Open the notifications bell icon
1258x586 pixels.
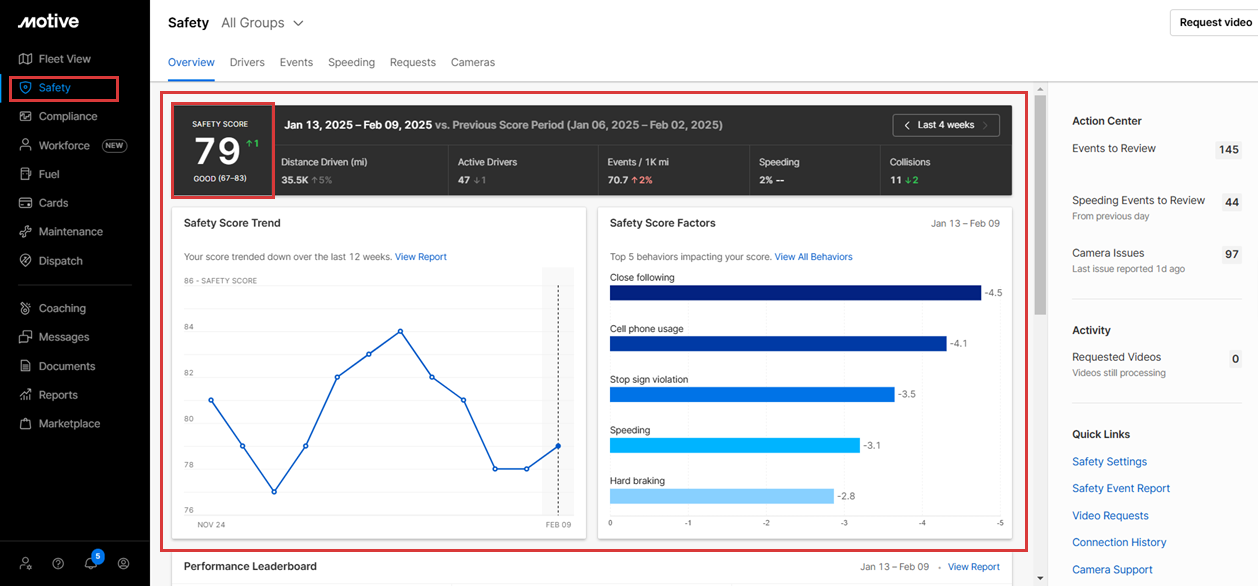point(91,563)
